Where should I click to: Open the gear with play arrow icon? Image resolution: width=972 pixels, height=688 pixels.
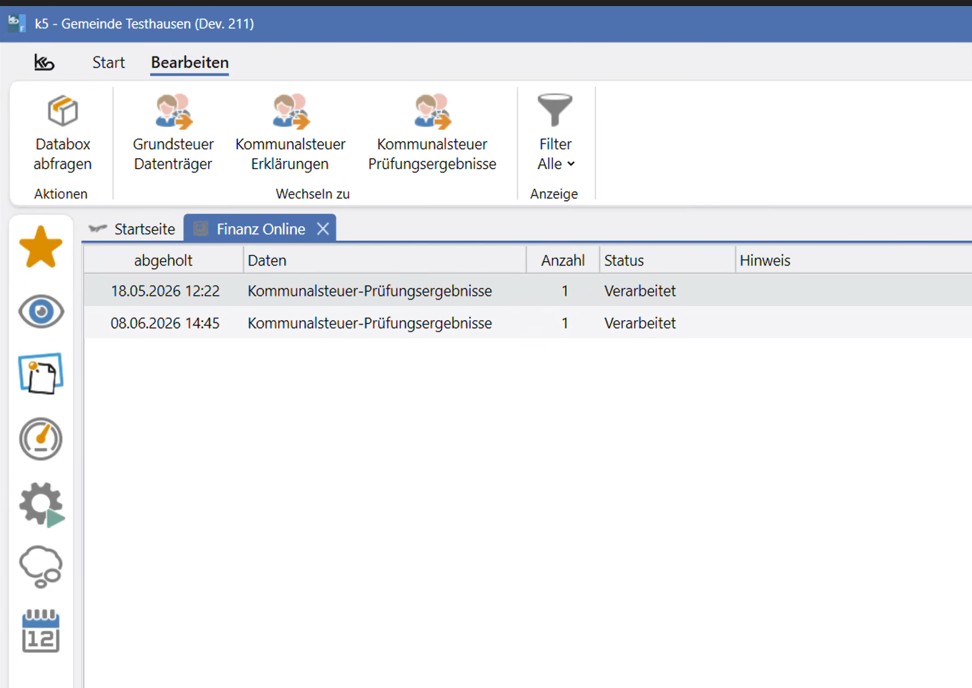click(42, 505)
